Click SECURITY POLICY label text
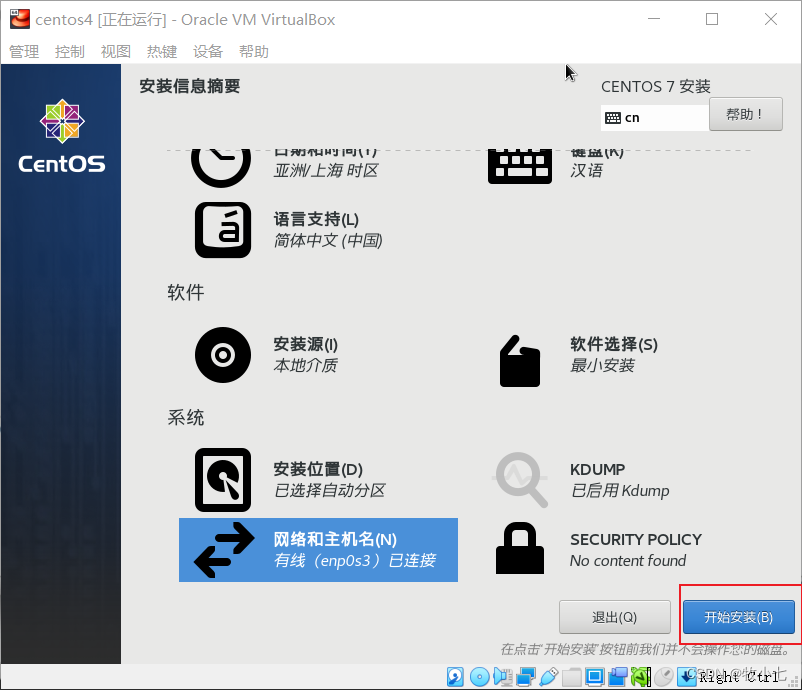This screenshot has height=690, width=802. (636, 540)
